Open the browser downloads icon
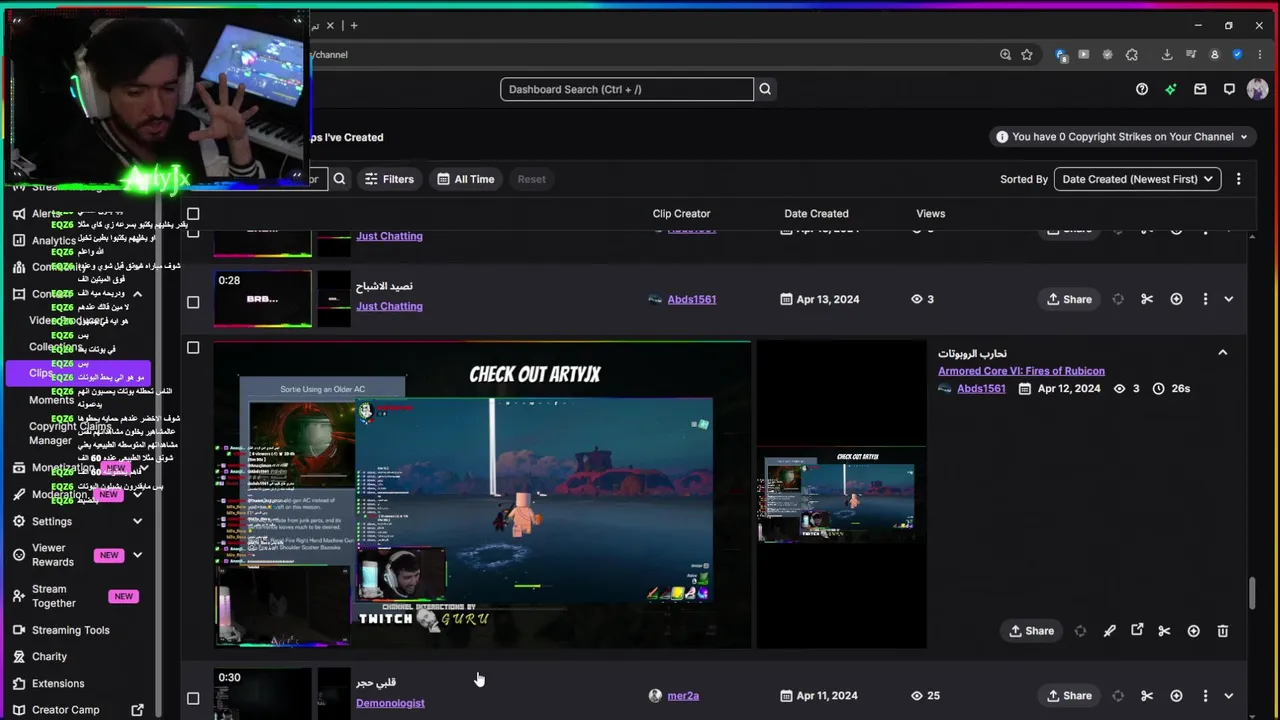 tap(1167, 54)
